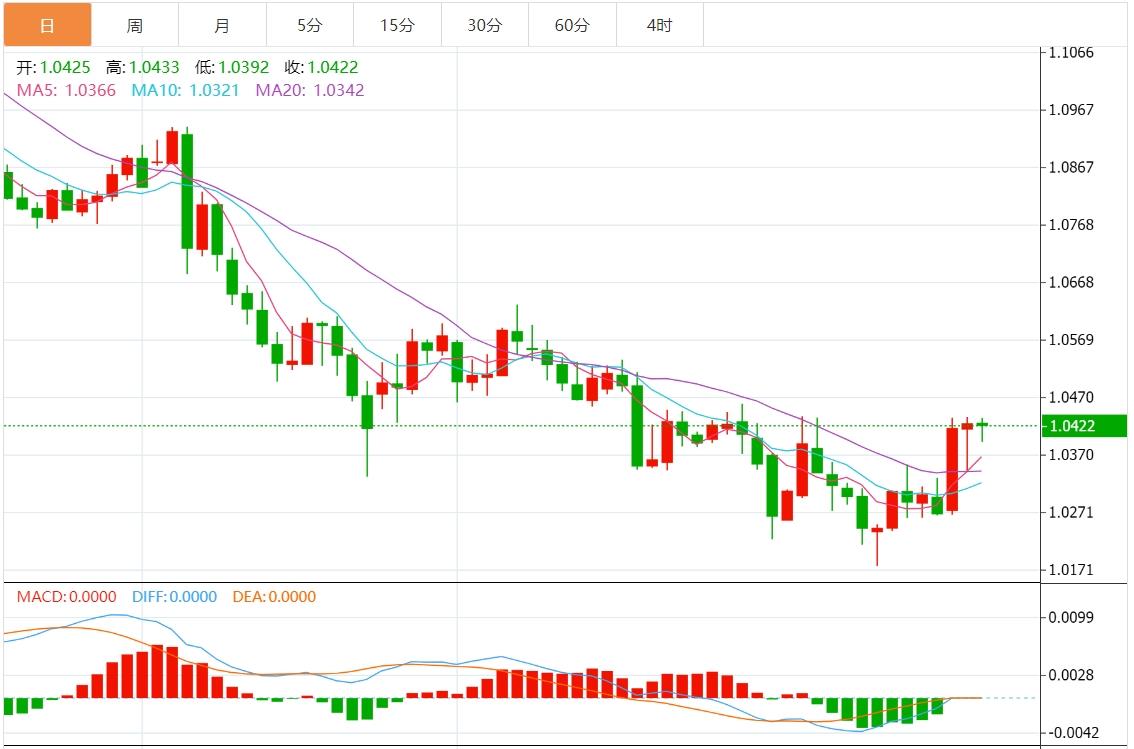Screen dimensions: 1134x749
Task: Click the MACD value label
Action: click(x=66, y=597)
